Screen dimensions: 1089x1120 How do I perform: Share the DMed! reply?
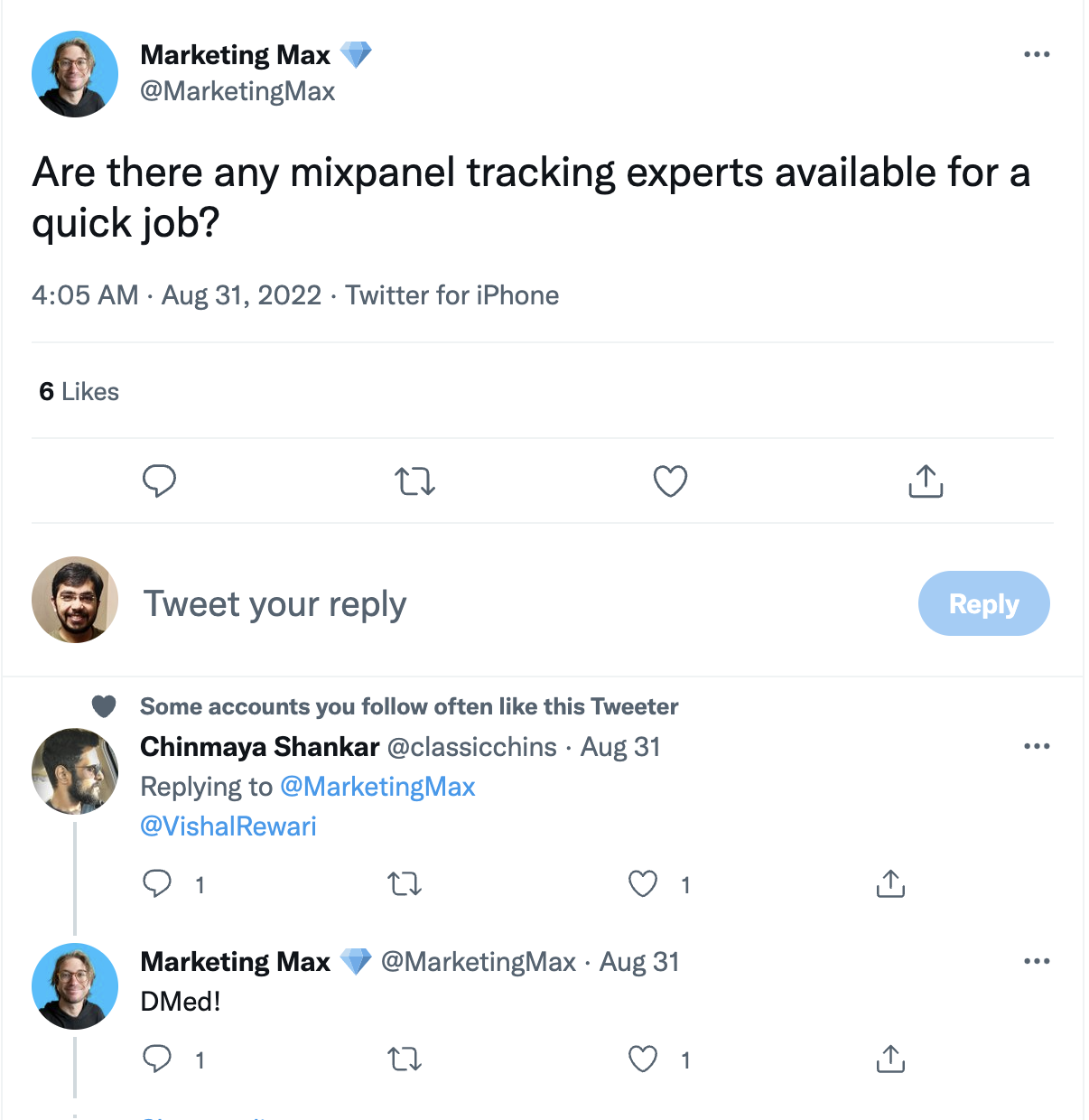point(890,1059)
